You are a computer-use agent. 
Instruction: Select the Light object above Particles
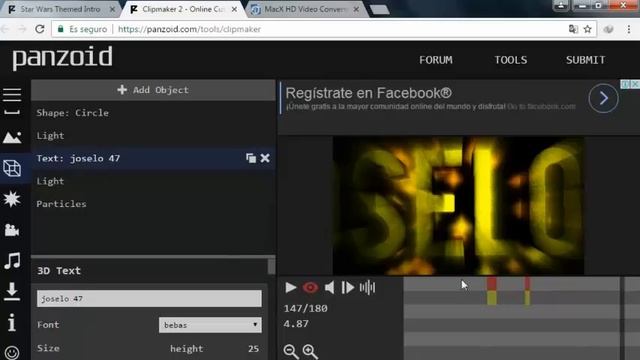click(x=153, y=181)
